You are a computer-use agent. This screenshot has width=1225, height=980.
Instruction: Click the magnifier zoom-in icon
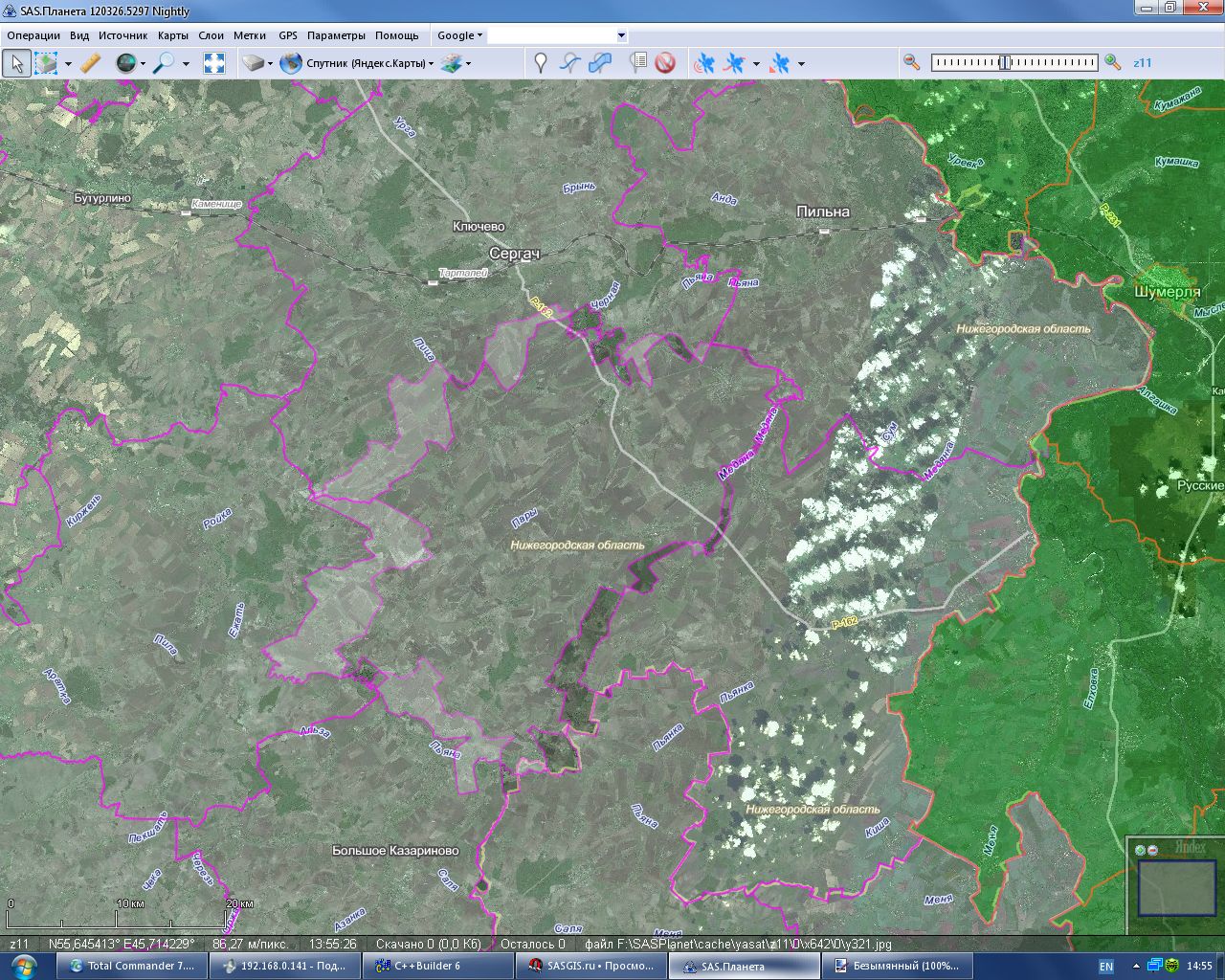[x=1112, y=62]
